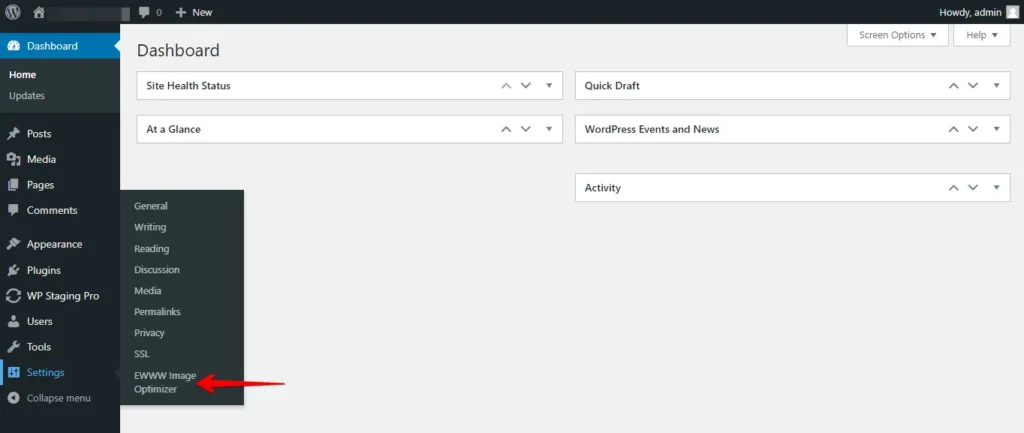Viewport: 1024px width, 433px height.
Task: Move WordPress Events and News down
Action: (973, 129)
